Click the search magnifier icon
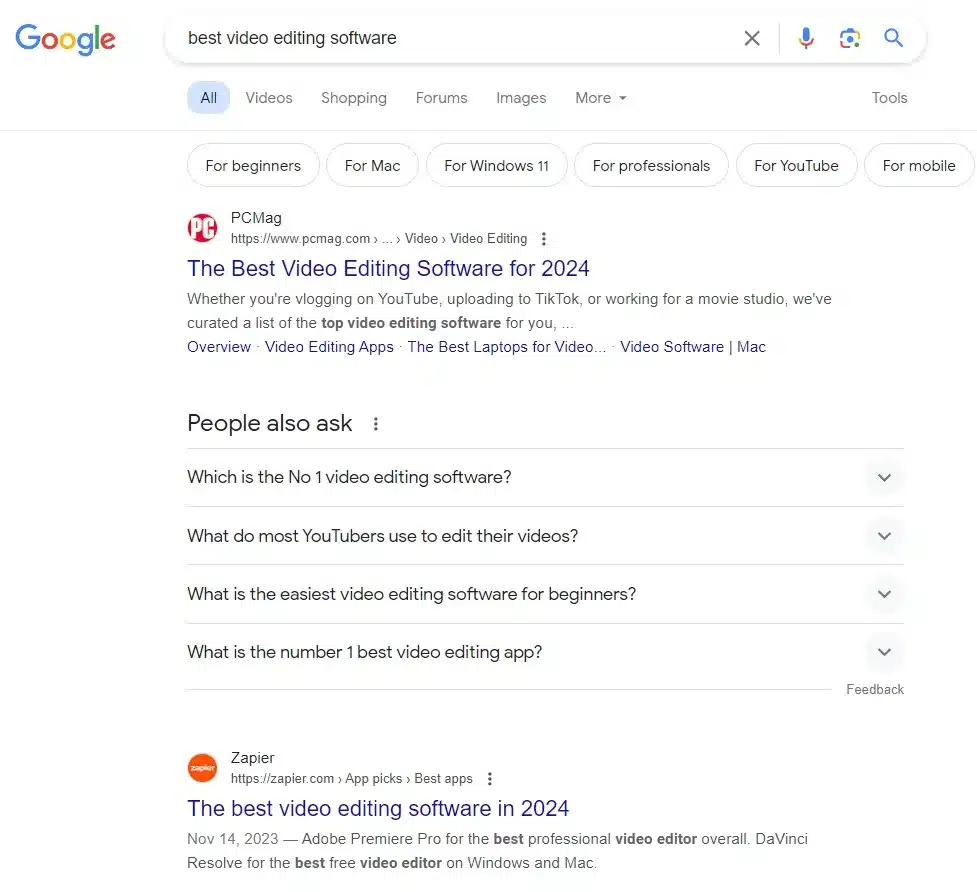The height and width of the screenshot is (892, 977). point(893,37)
